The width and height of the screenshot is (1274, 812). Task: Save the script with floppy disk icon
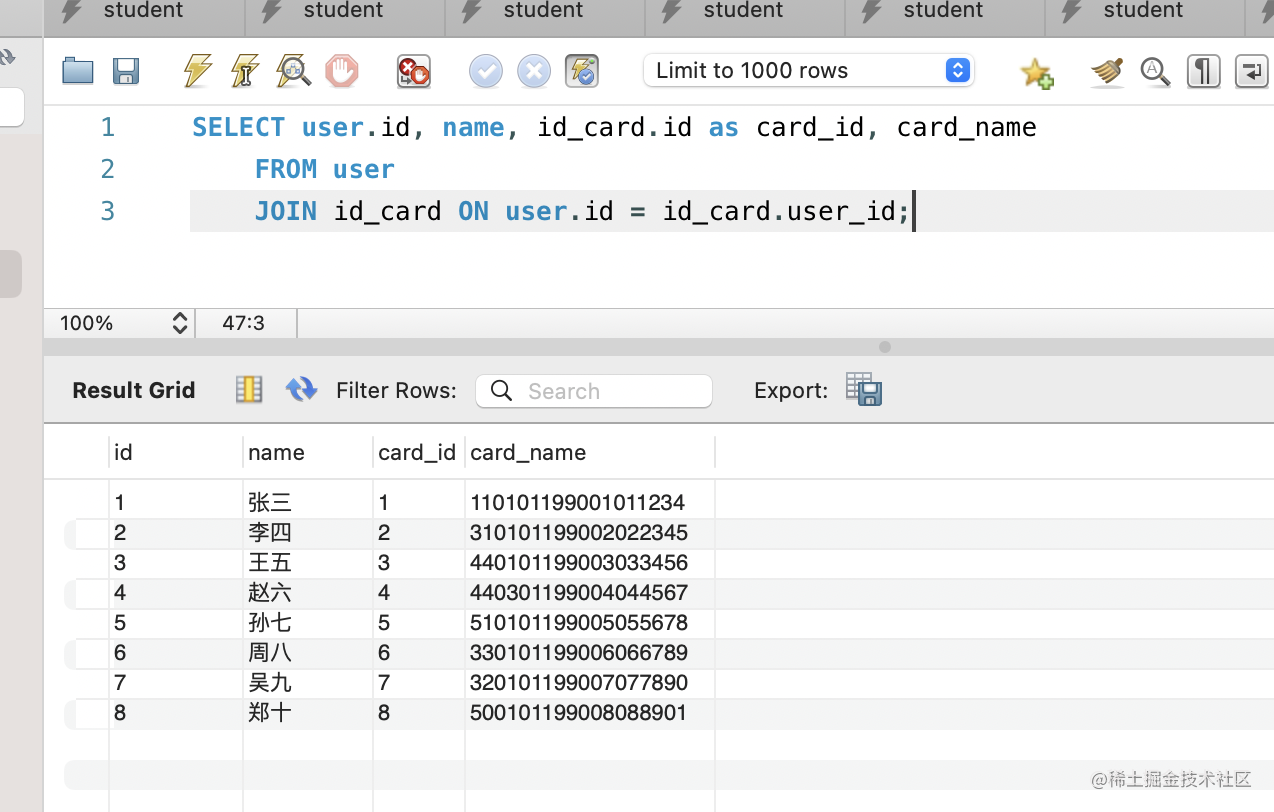[x=126, y=71]
